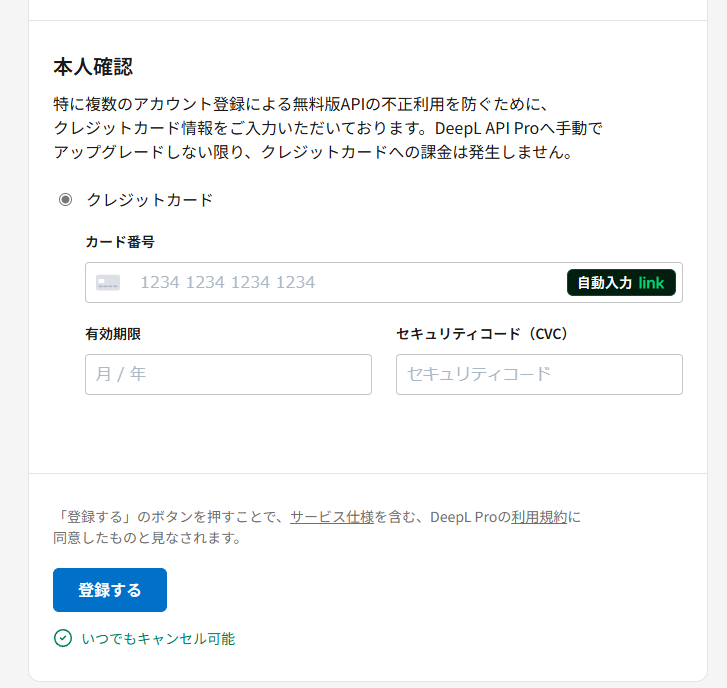Click the green link logo in the autofill button
This screenshot has height=688, width=727.
(x=651, y=283)
